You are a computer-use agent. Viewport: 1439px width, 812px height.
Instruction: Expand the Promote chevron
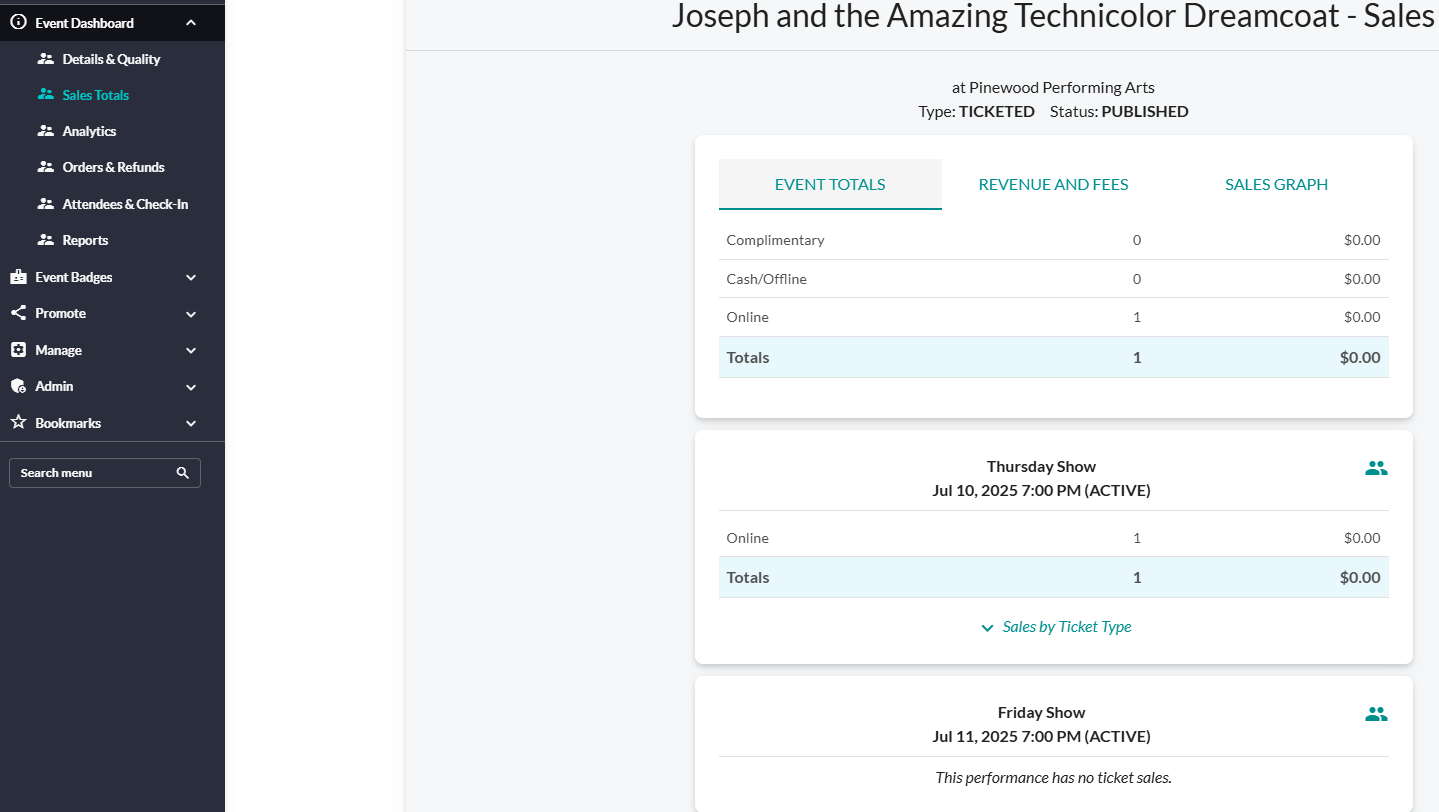[191, 314]
